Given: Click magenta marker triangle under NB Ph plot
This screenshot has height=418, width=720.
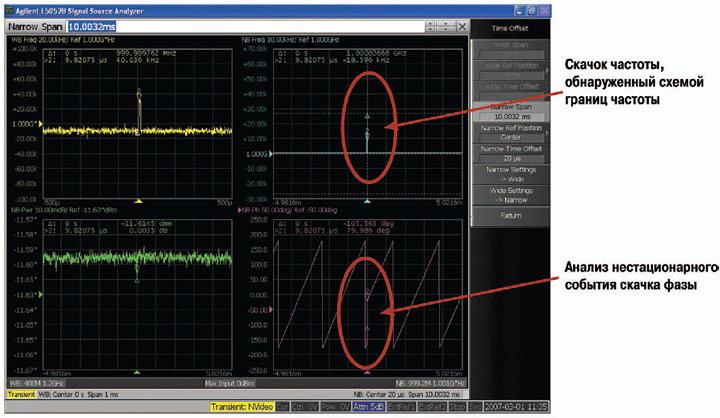Looking at the screenshot, I should (367, 372).
